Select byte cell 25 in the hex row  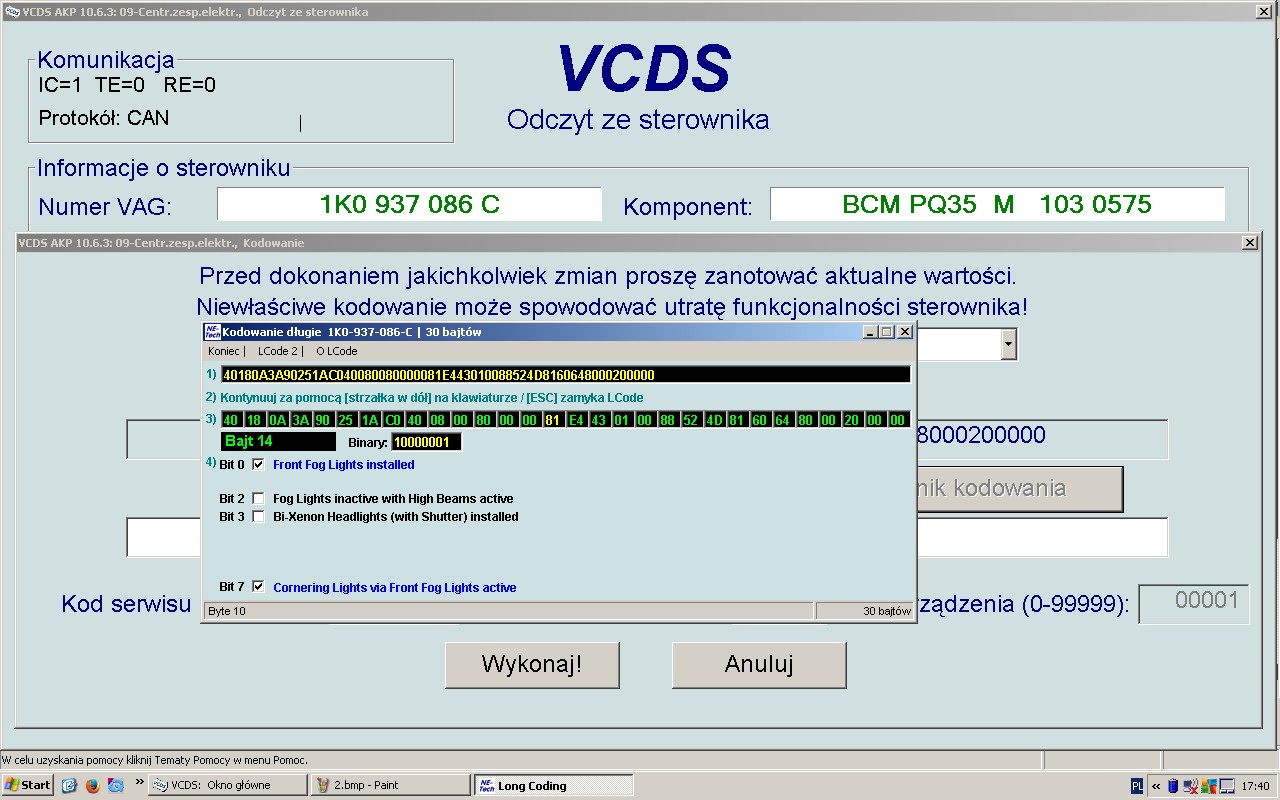point(346,420)
